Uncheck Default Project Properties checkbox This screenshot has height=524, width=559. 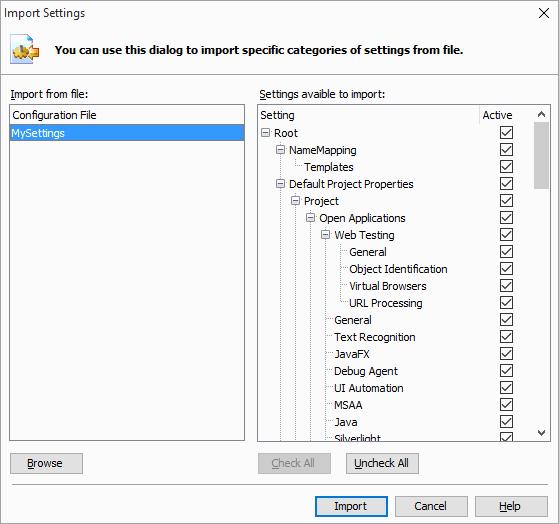pos(506,184)
